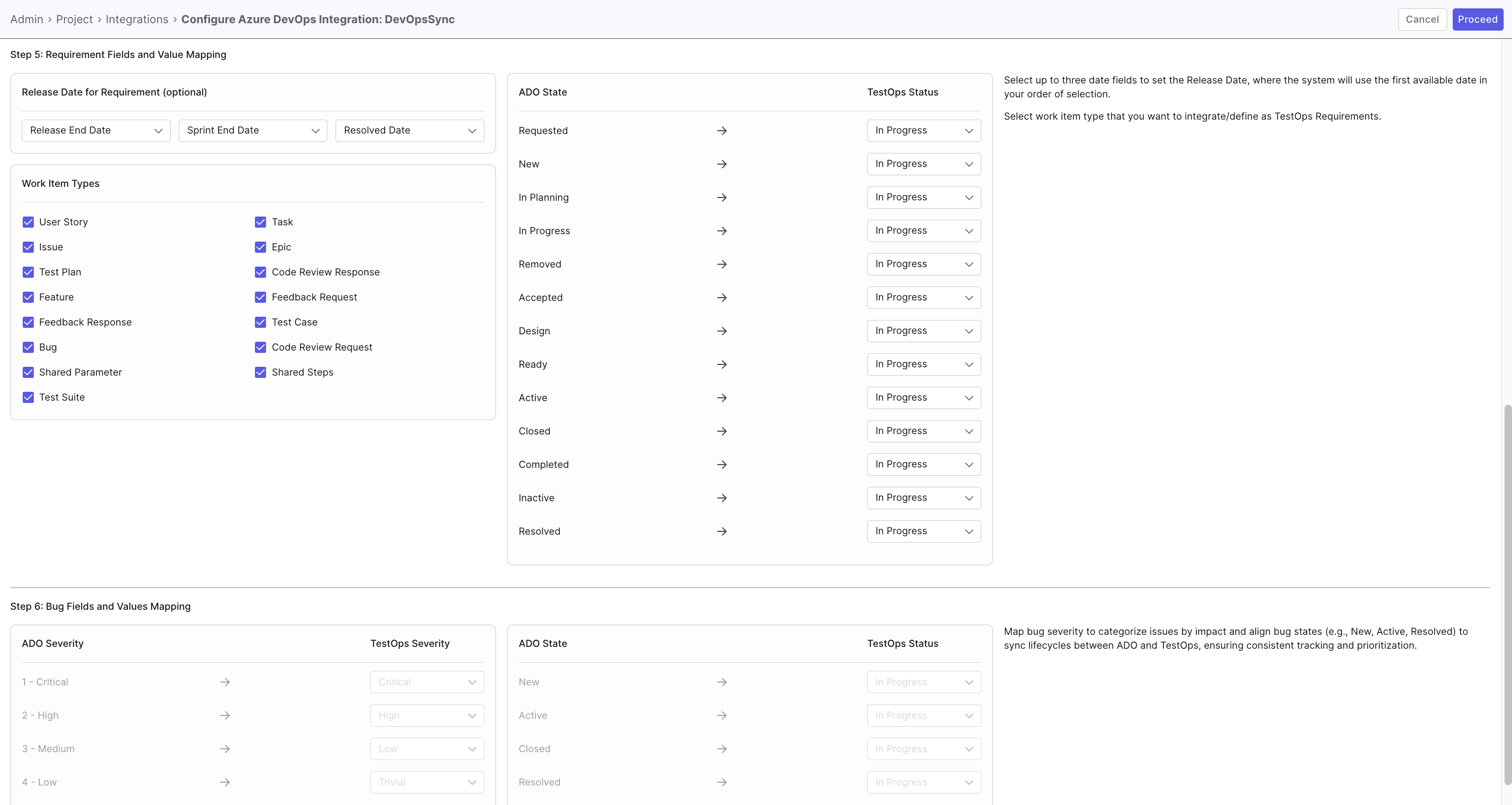Open the Low severity dropdown for 3 - Medium
This screenshot has width=1512, height=805.
point(427,748)
